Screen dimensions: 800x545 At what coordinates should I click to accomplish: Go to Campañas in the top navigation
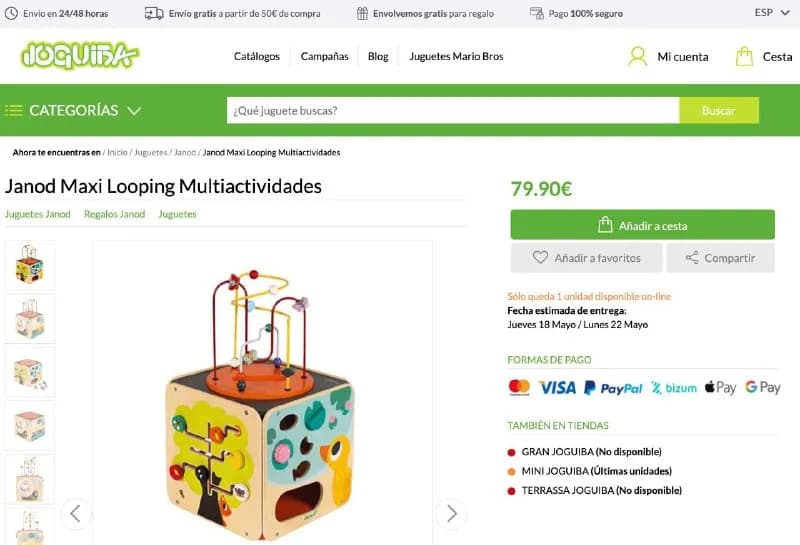[324, 56]
